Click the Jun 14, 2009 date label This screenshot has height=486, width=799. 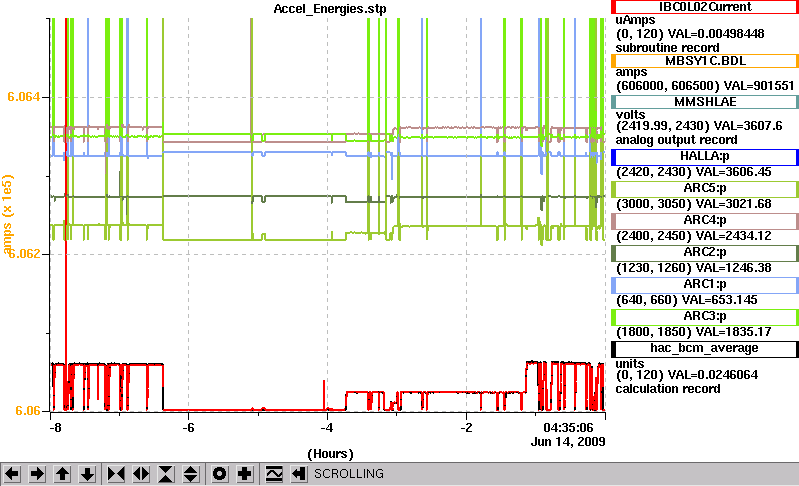[568, 442]
